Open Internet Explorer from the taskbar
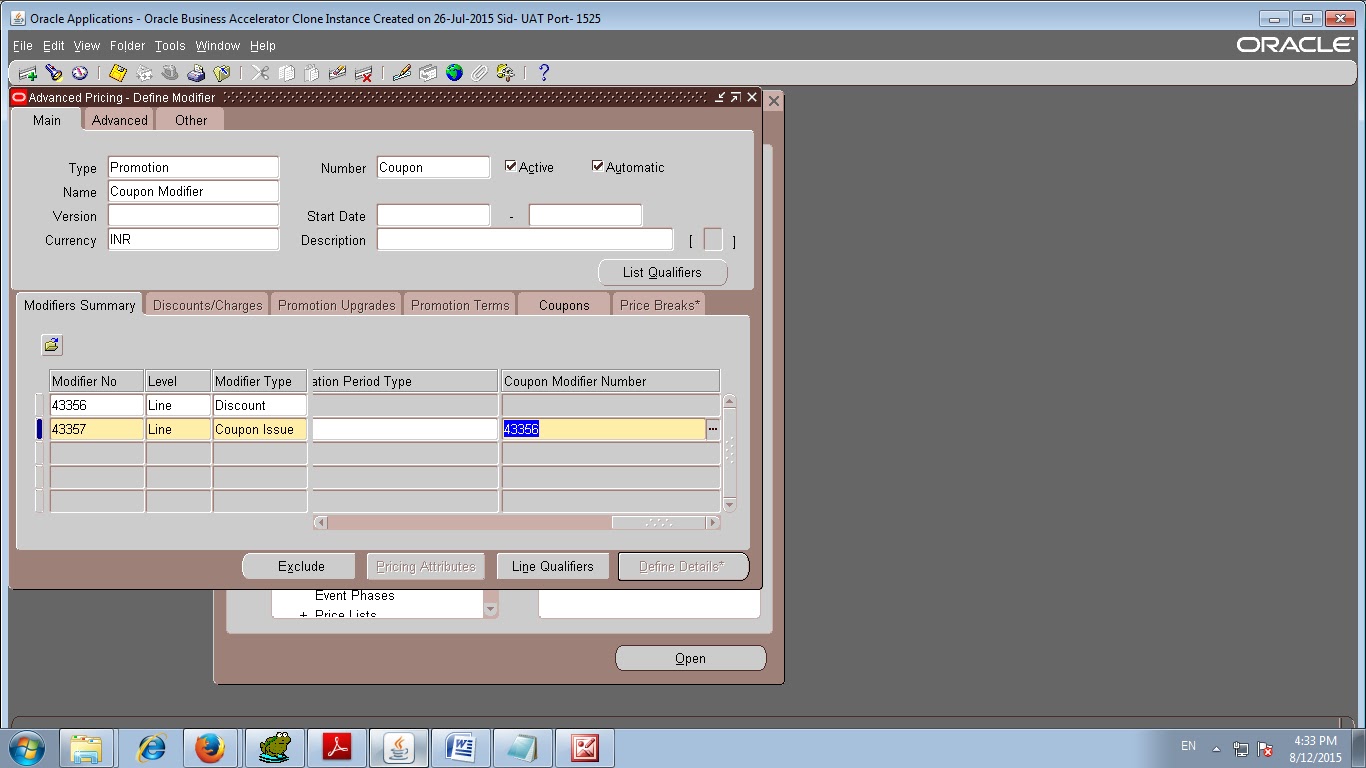This screenshot has width=1366, height=768. pos(152,748)
